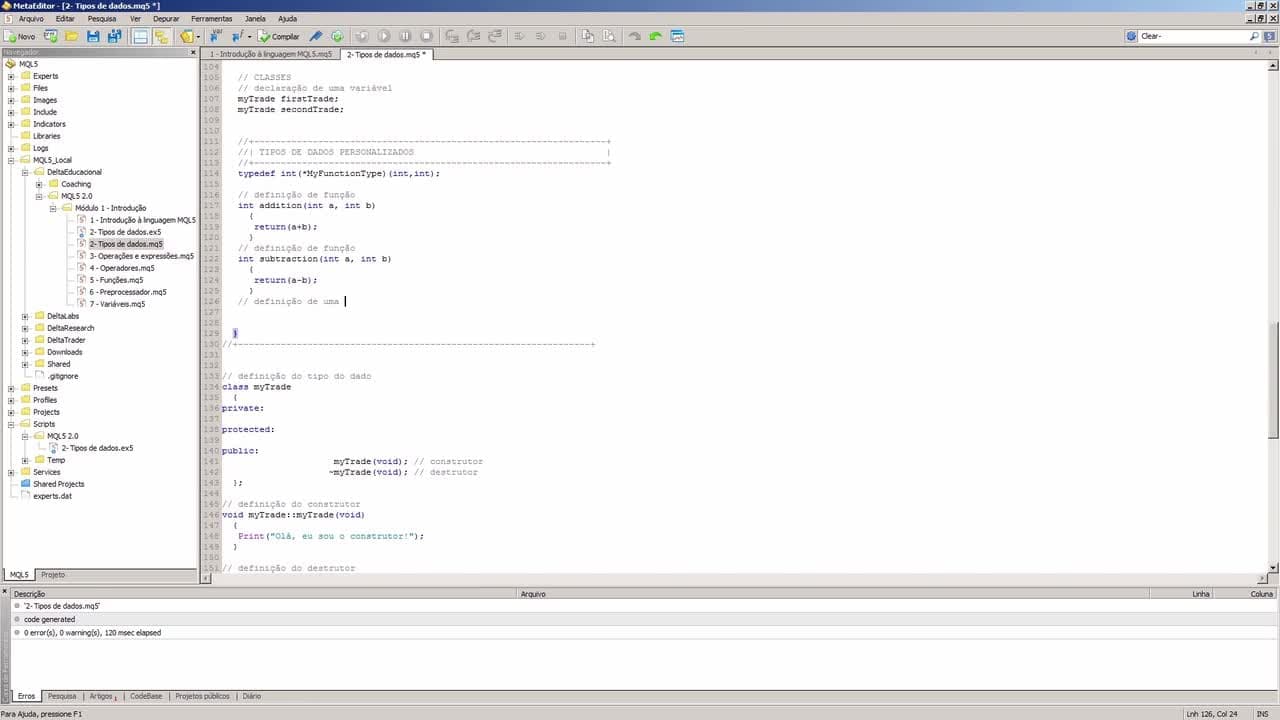
Task: Click the green navigate forward arrow
Action: [655, 36]
